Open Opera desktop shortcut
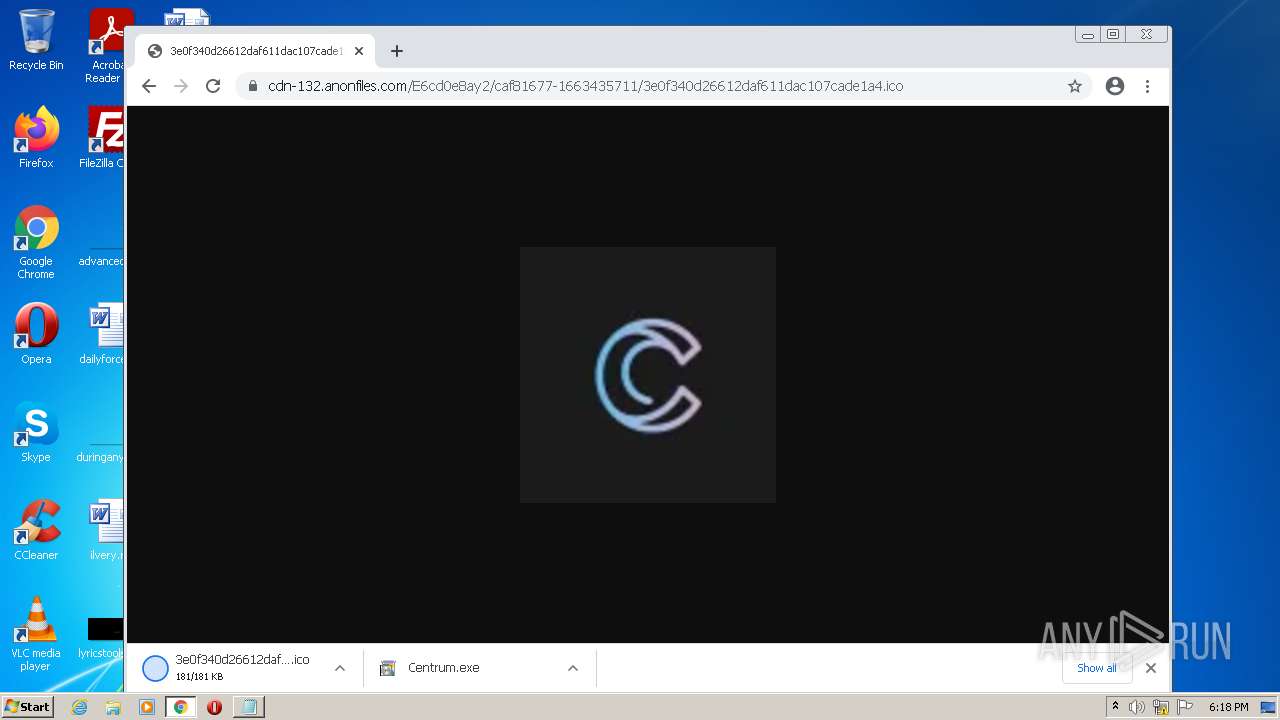Screen dimensions: 1280x720 (36, 333)
